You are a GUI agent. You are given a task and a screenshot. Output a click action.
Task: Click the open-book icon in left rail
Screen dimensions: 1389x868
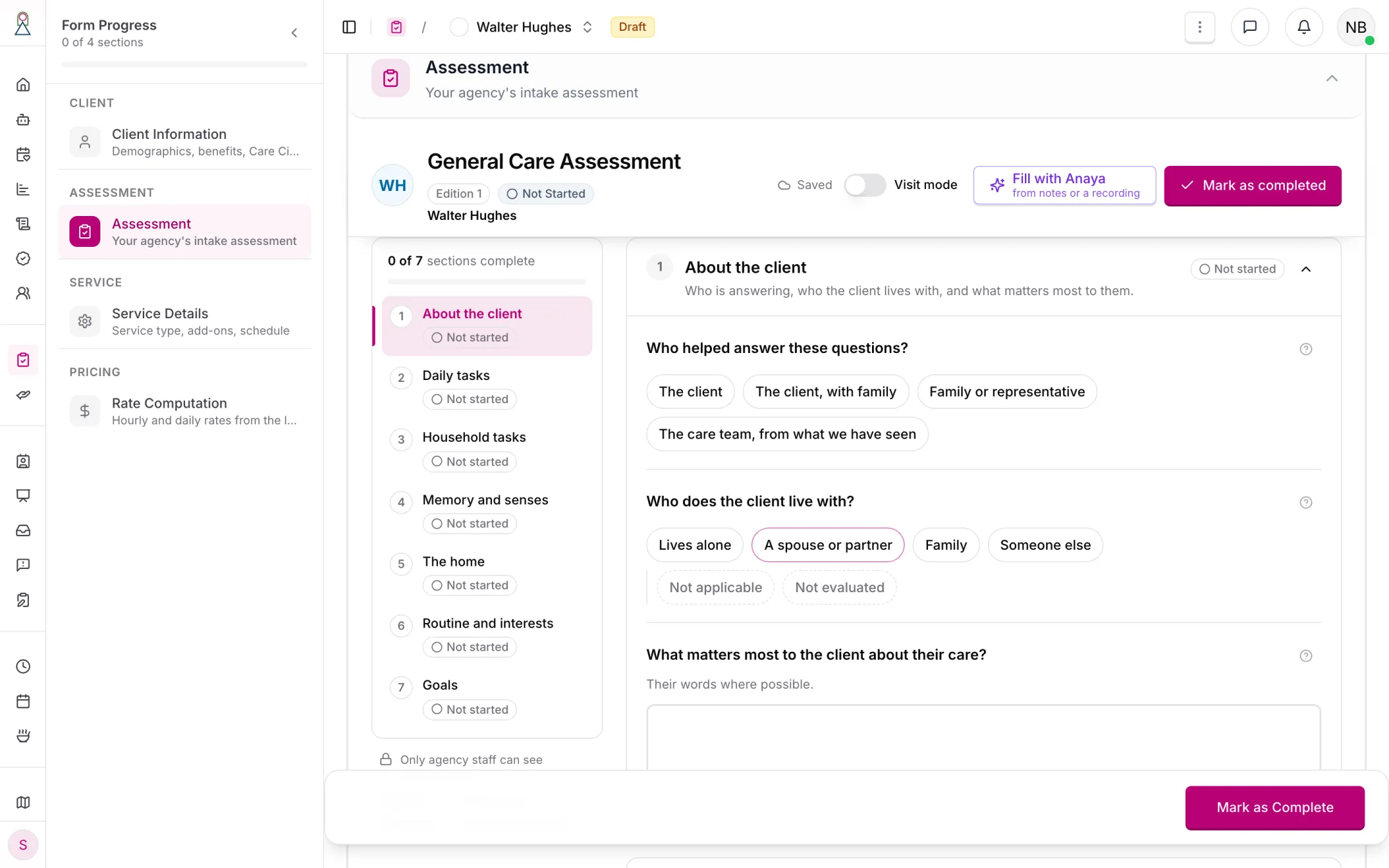[x=23, y=802]
